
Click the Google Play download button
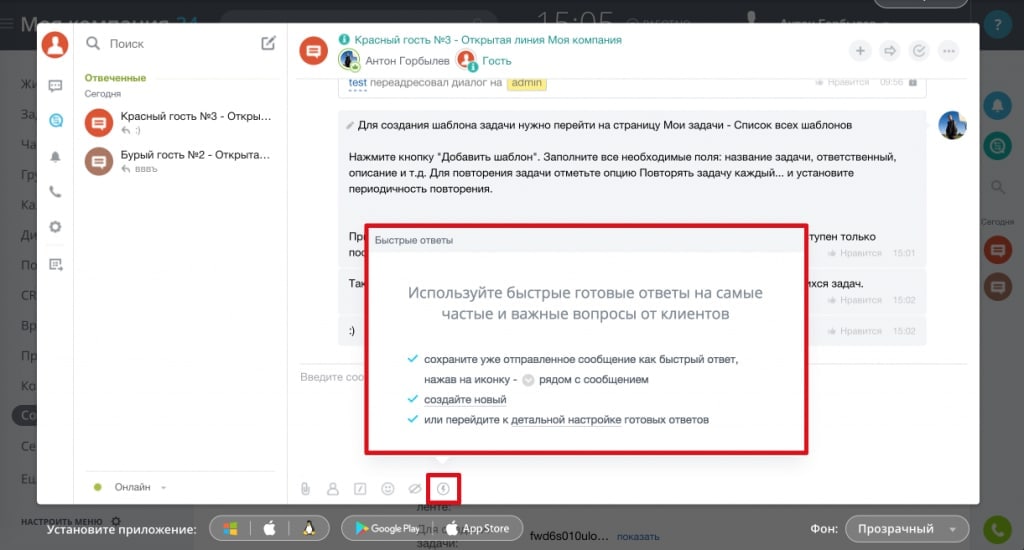point(385,529)
